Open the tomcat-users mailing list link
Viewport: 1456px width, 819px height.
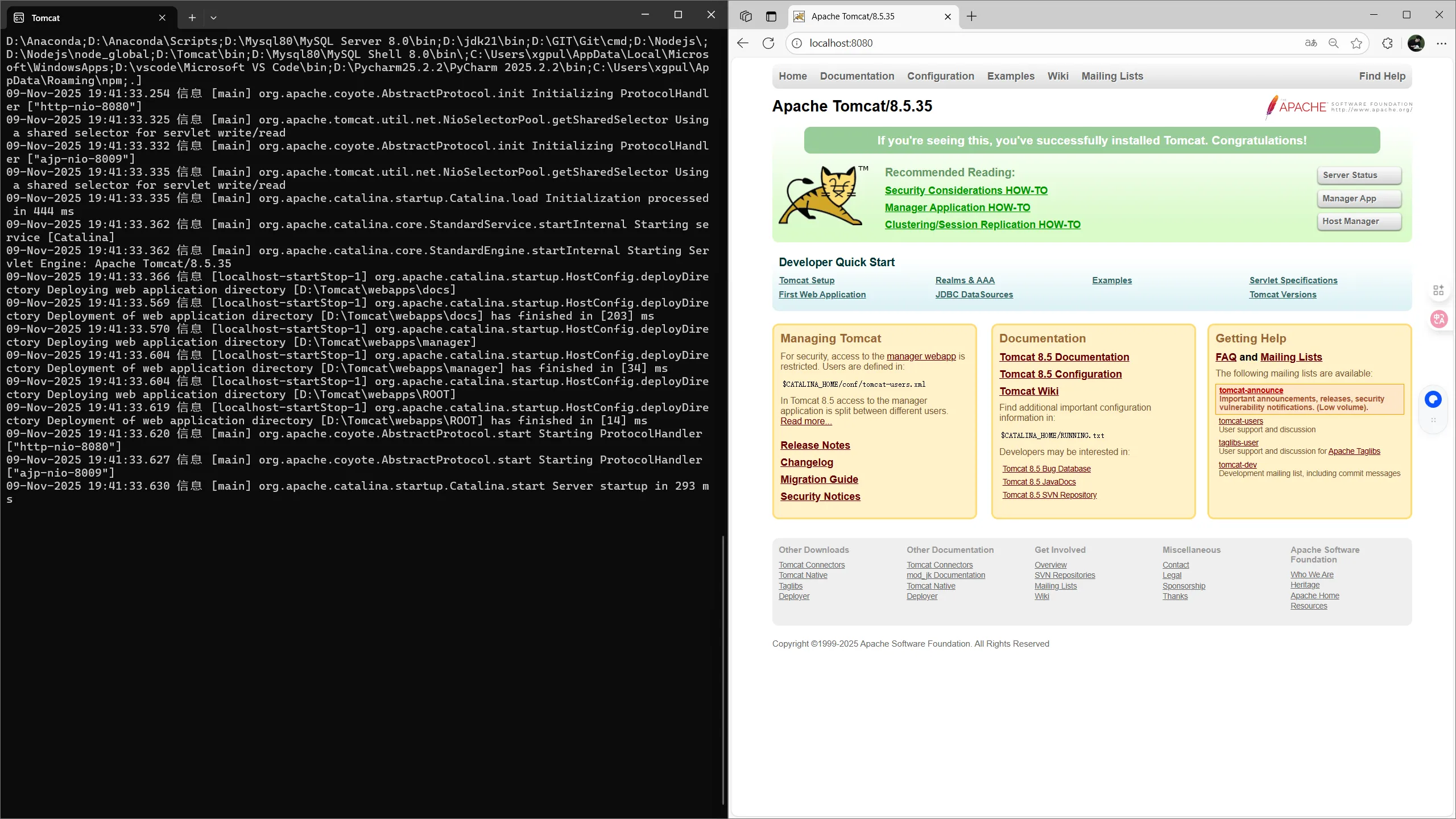[x=1240, y=421]
